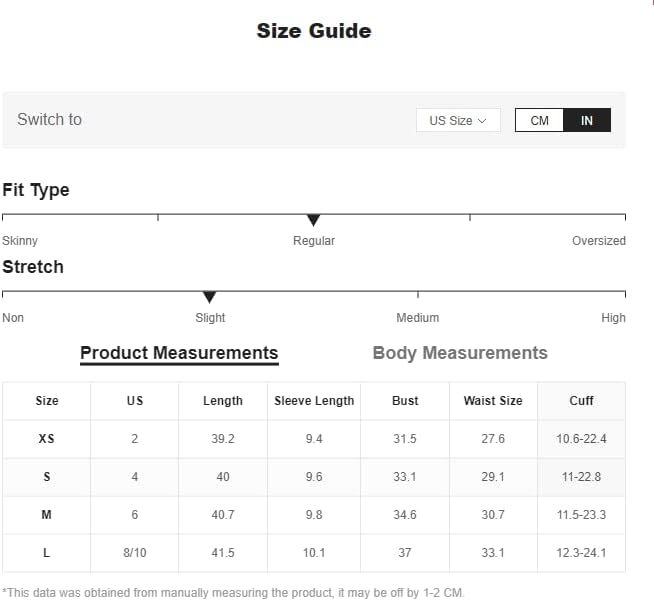Click the Medium stretch label
Screen dimensions: 654x601
417,318
